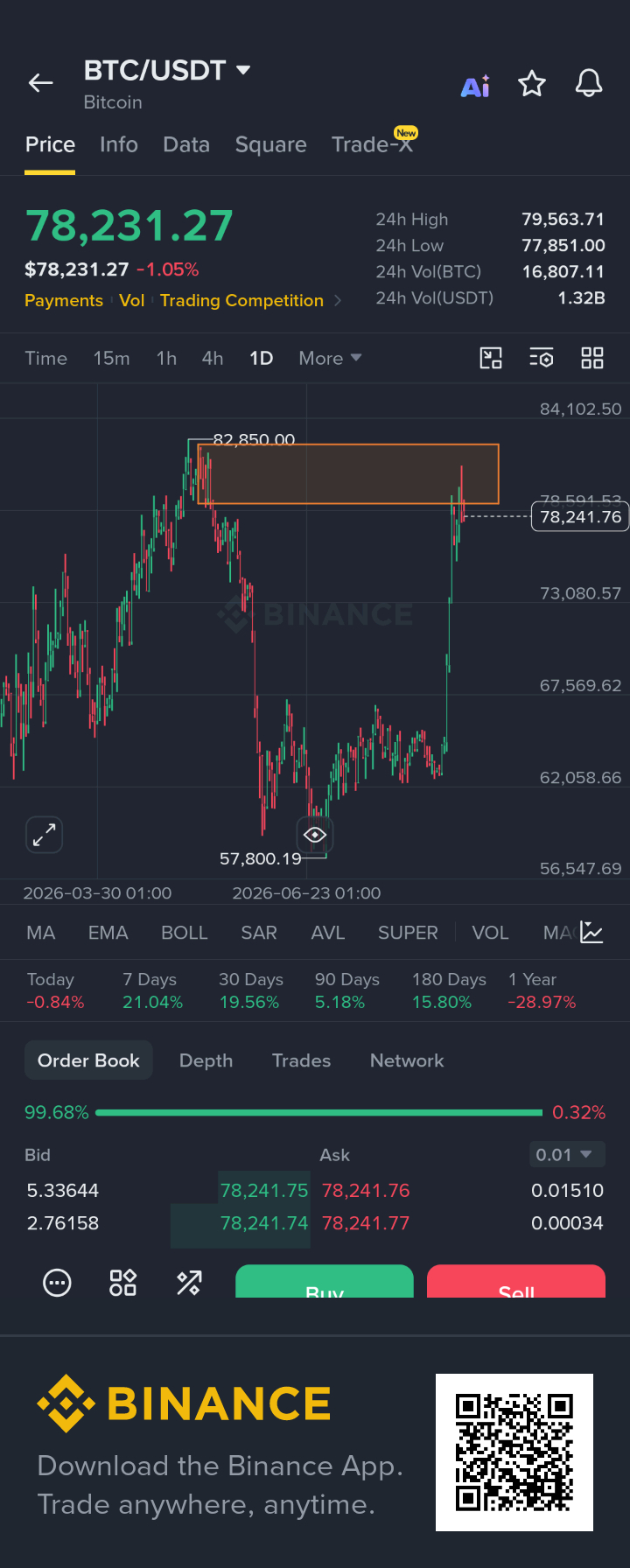
Task: Toggle the EMA indicator
Action: pyautogui.click(x=108, y=933)
